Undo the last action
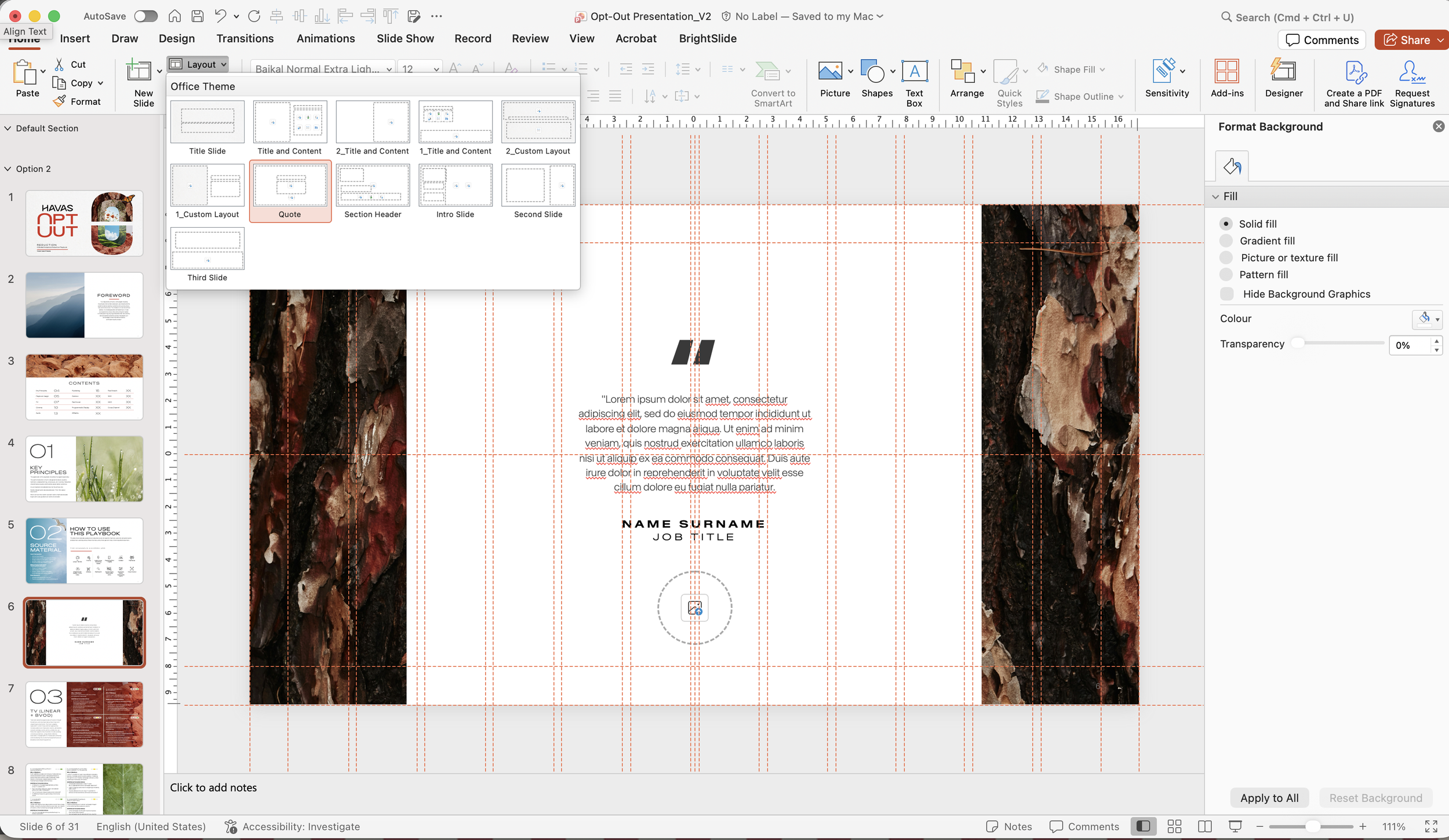The image size is (1449, 840). (x=220, y=16)
